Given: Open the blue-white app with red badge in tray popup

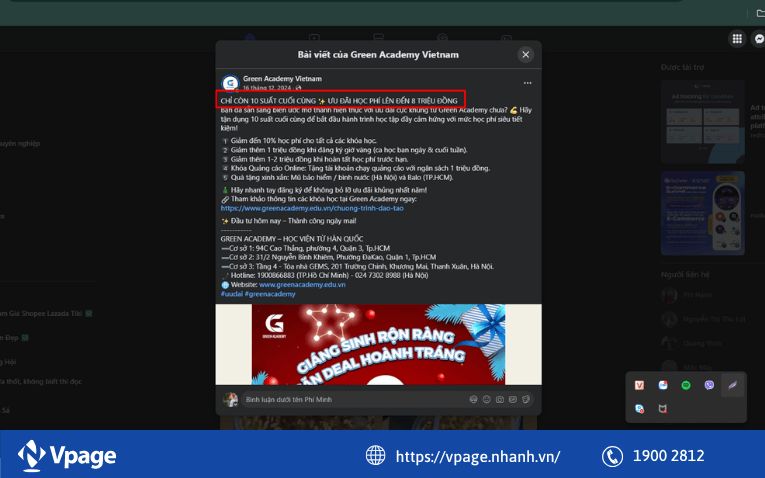Looking at the screenshot, I should 663,385.
